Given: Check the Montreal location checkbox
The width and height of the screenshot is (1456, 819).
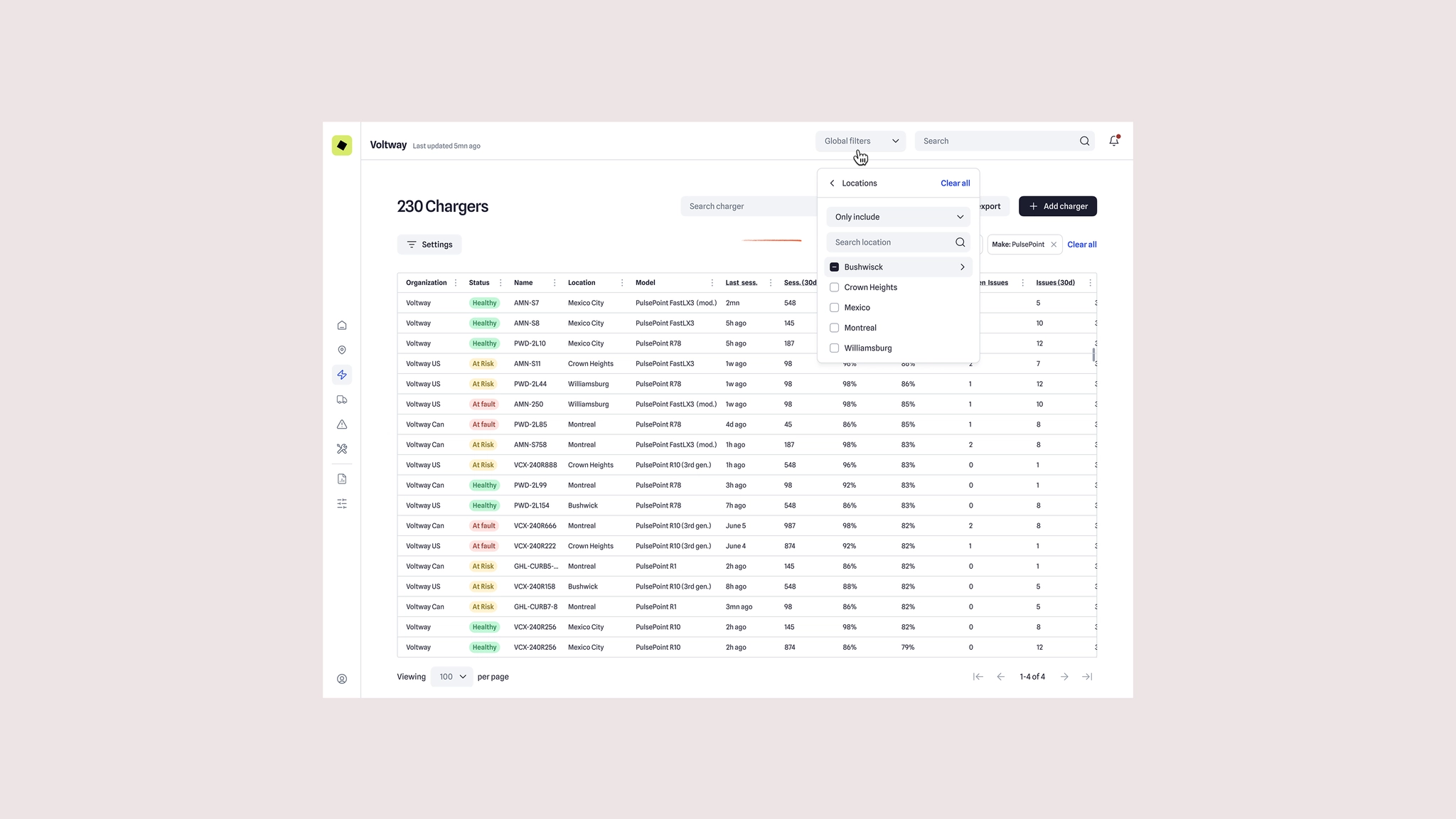Looking at the screenshot, I should [835, 328].
